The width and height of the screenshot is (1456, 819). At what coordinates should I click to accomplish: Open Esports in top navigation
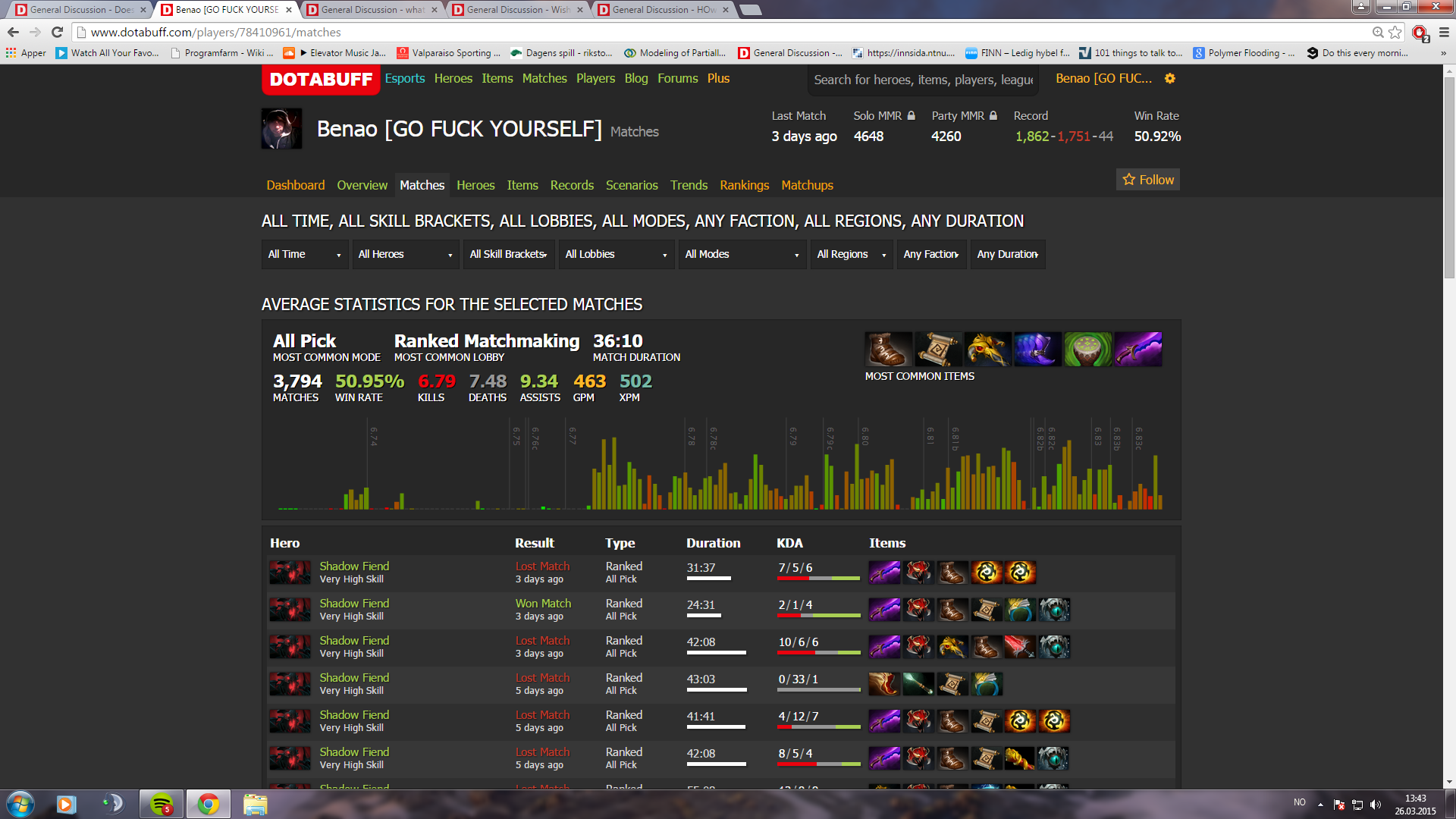point(405,78)
